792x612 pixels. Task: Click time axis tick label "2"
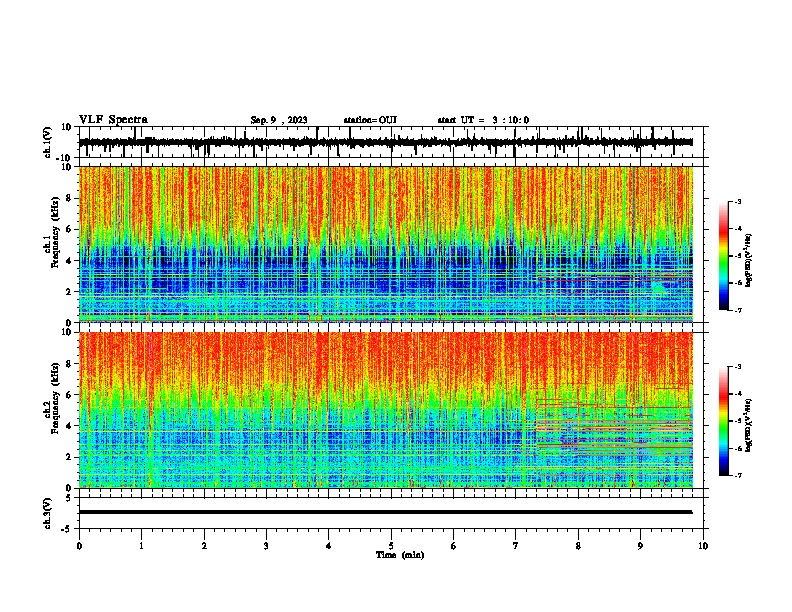point(204,546)
